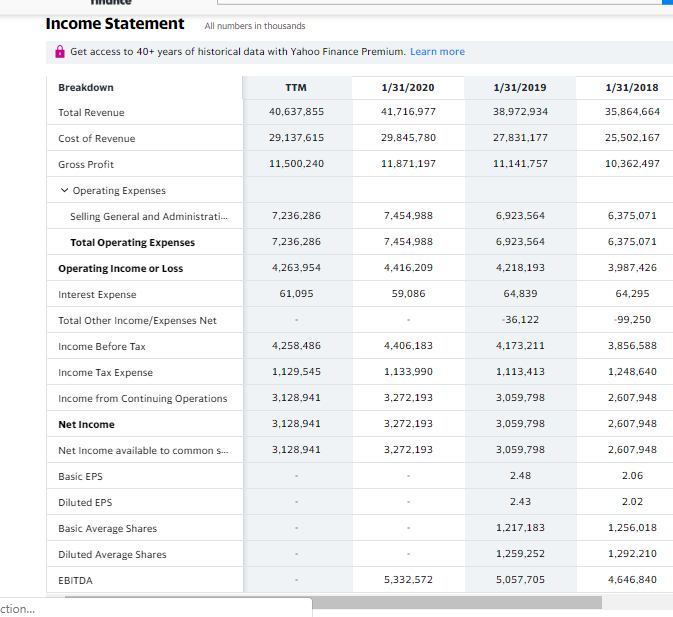The image size is (673, 617).
Task: Click 2019 Basic EPS value 2.48
Action: pyautogui.click(x=520, y=475)
